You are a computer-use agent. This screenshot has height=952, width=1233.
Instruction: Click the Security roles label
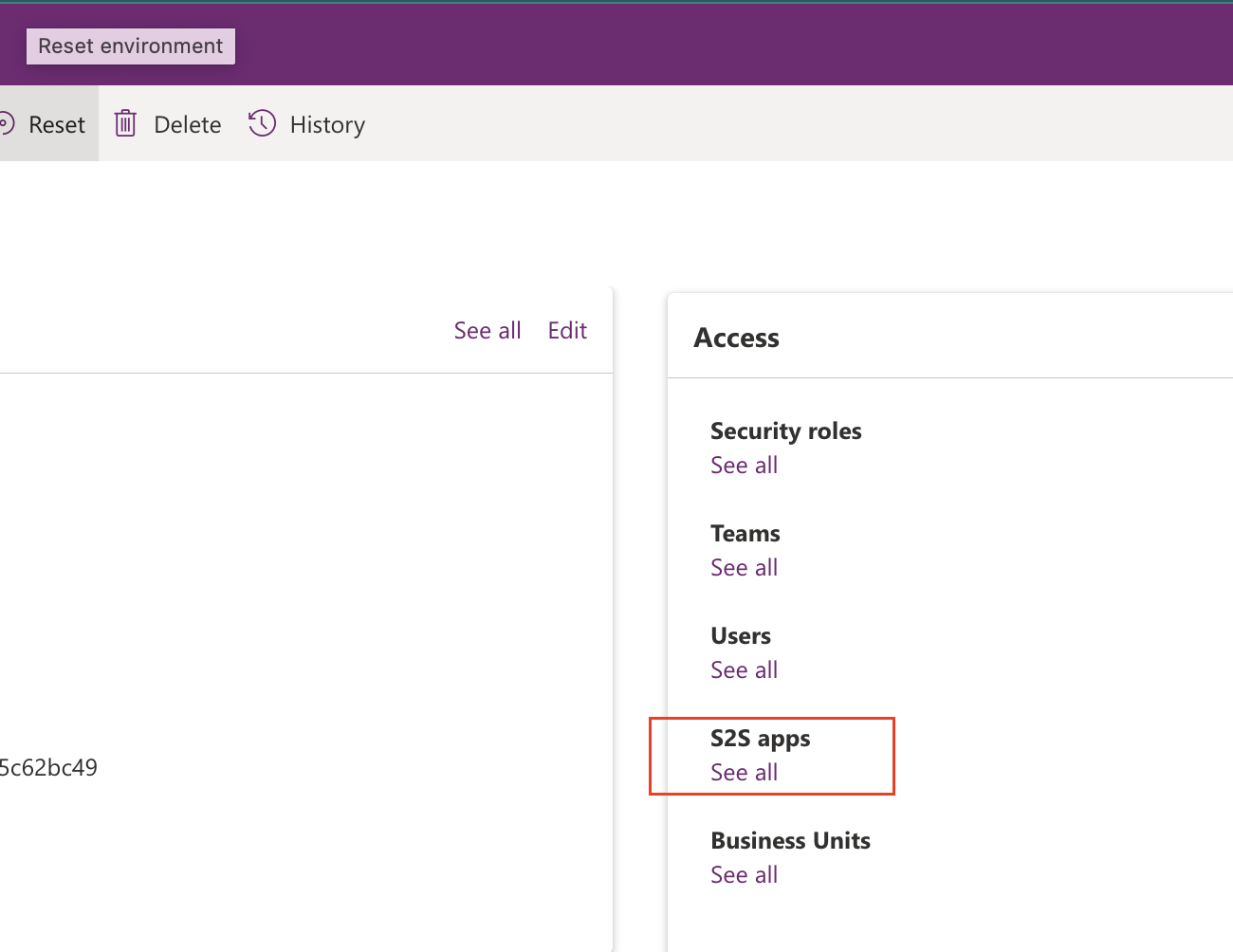coord(786,431)
